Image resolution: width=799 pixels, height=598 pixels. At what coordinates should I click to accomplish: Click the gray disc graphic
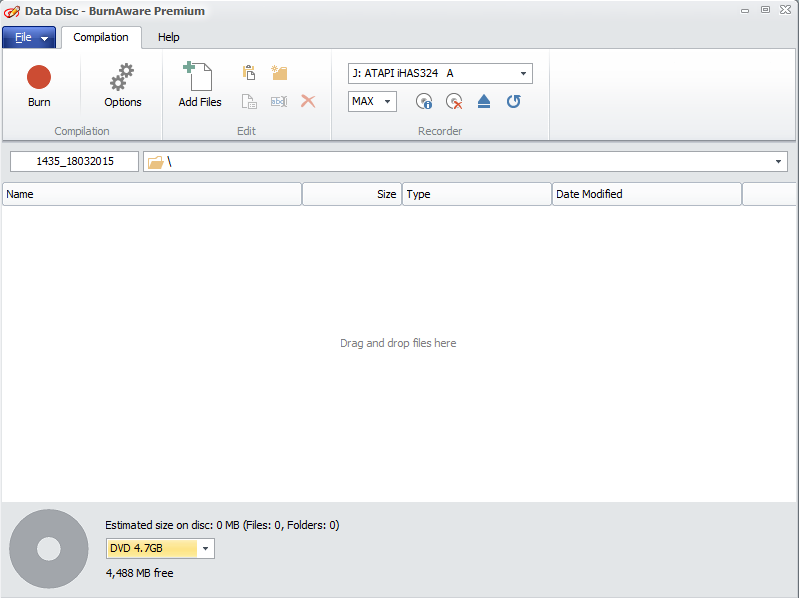pos(49,549)
